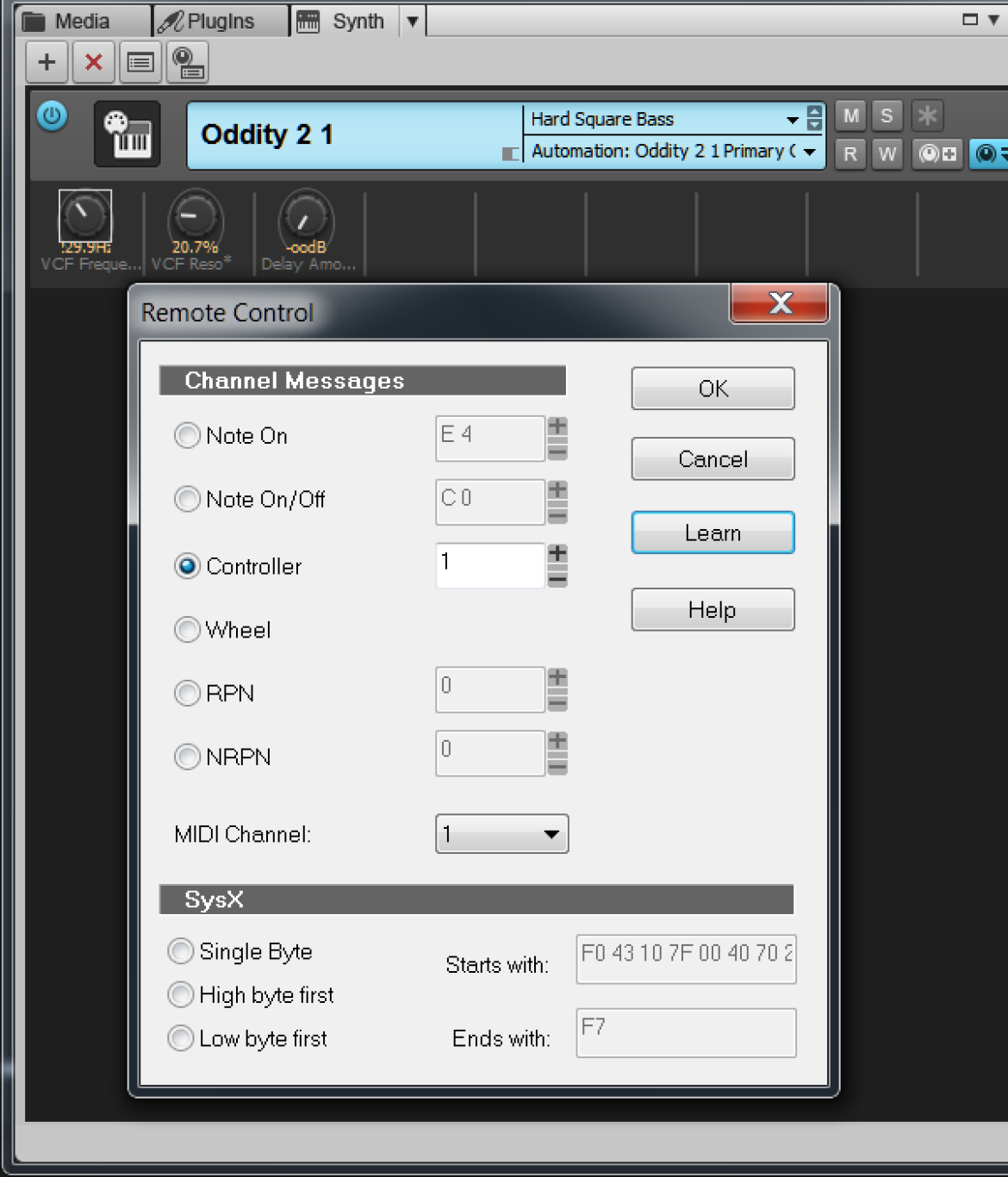1008x1177 pixels.
Task: Pick the RPN radio option
Action: (x=187, y=694)
